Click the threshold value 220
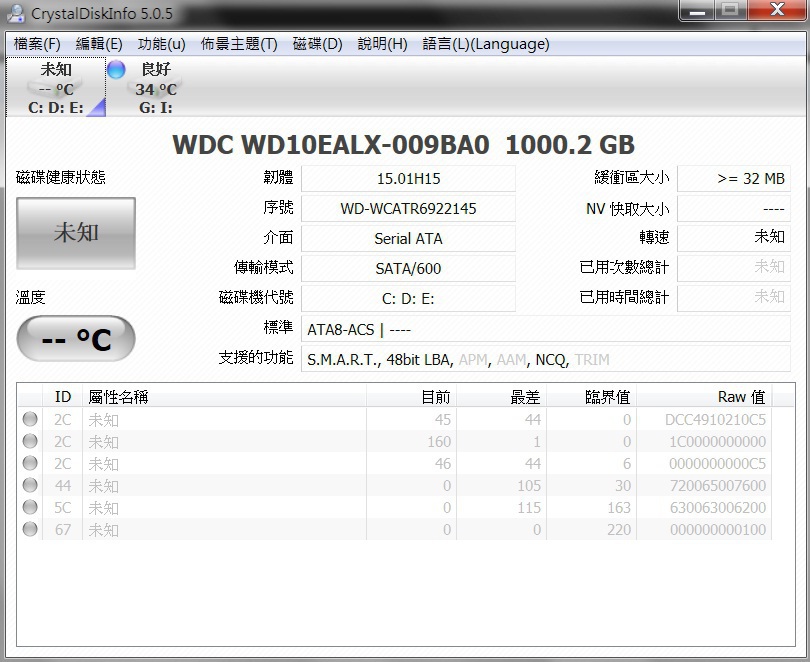The width and height of the screenshot is (810, 662). click(619, 530)
